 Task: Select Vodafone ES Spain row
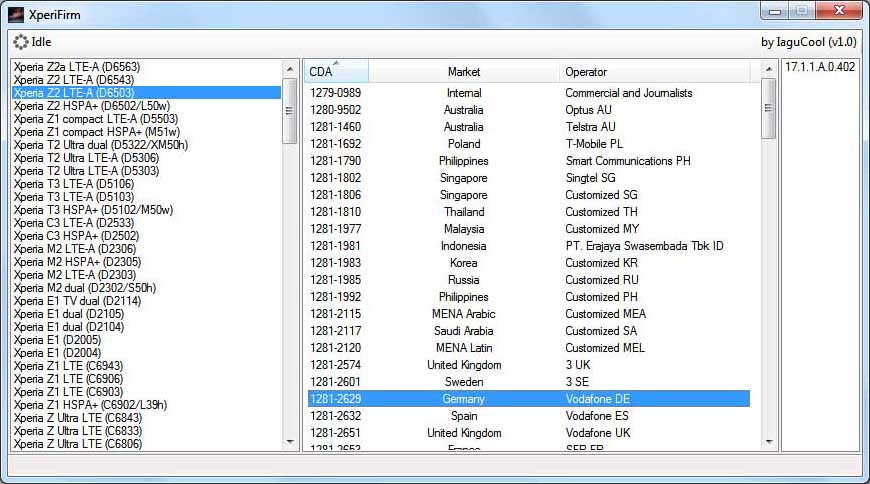pos(529,416)
